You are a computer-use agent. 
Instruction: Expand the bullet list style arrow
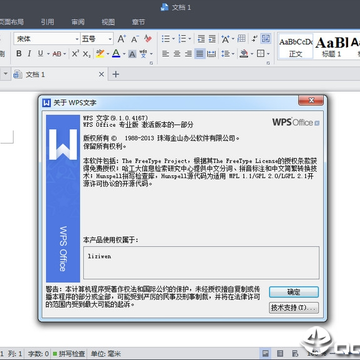[173, 39]
